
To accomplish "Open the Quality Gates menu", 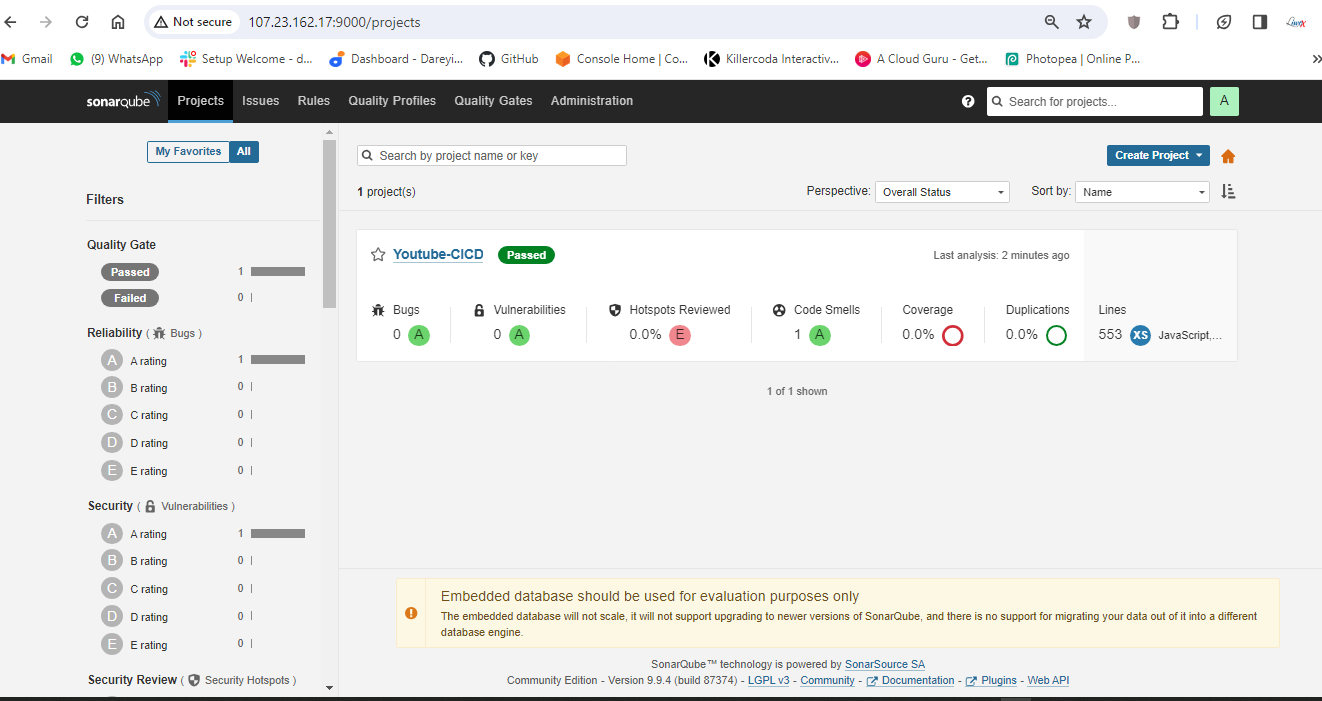I will 493,101.
